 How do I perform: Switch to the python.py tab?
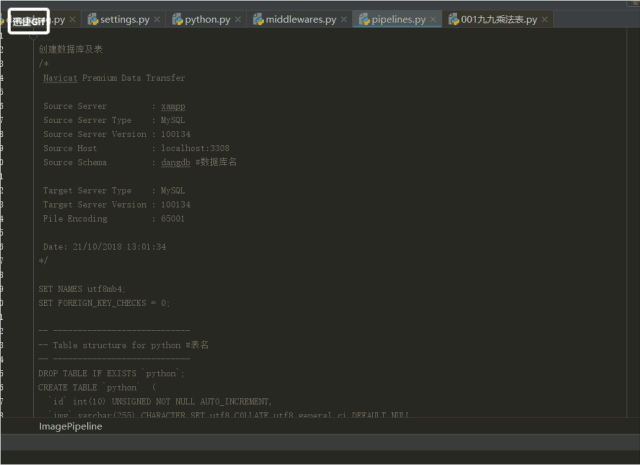click(x=207, y=19)
